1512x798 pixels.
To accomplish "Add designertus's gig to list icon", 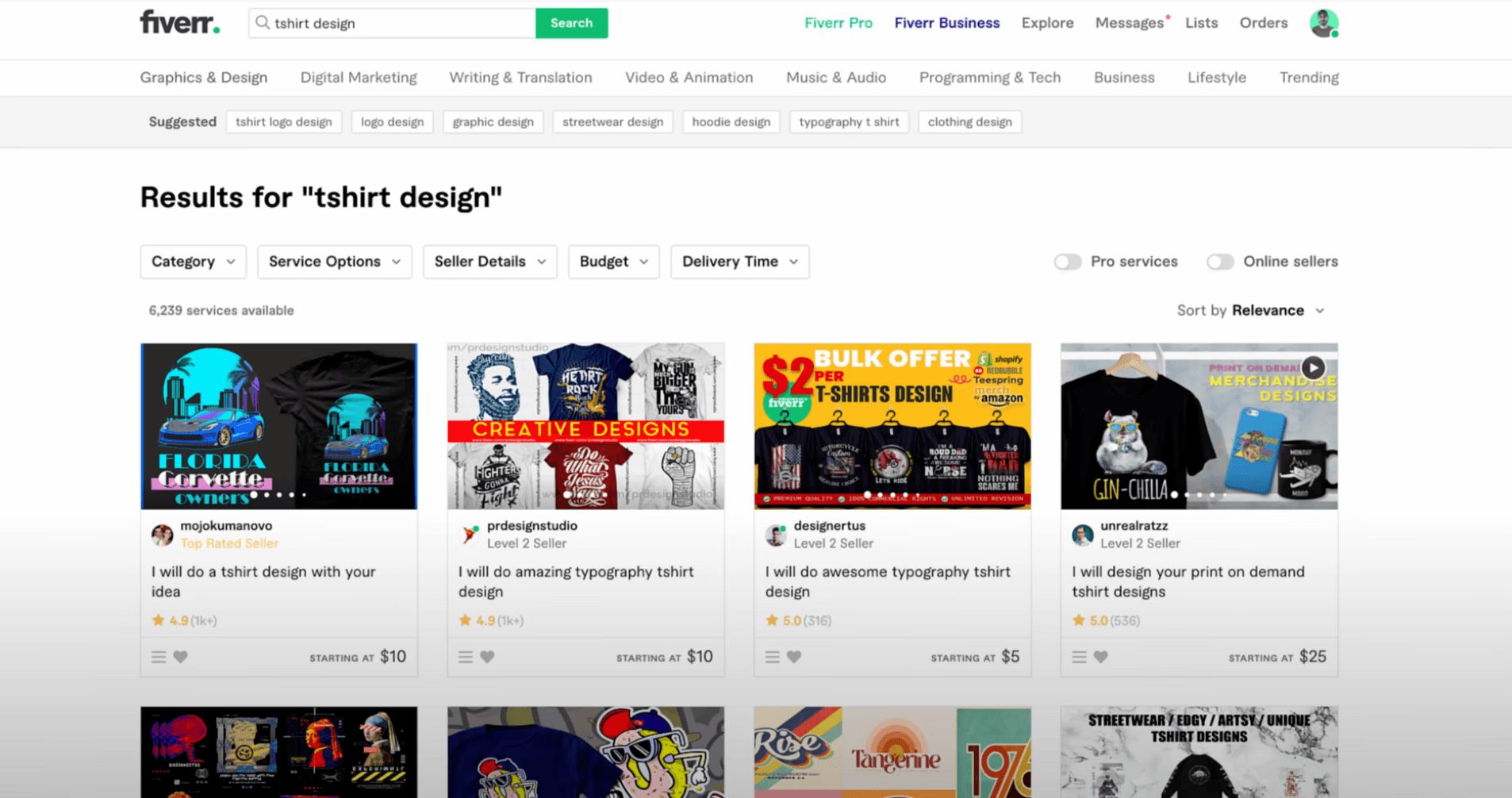I will 773,657.
